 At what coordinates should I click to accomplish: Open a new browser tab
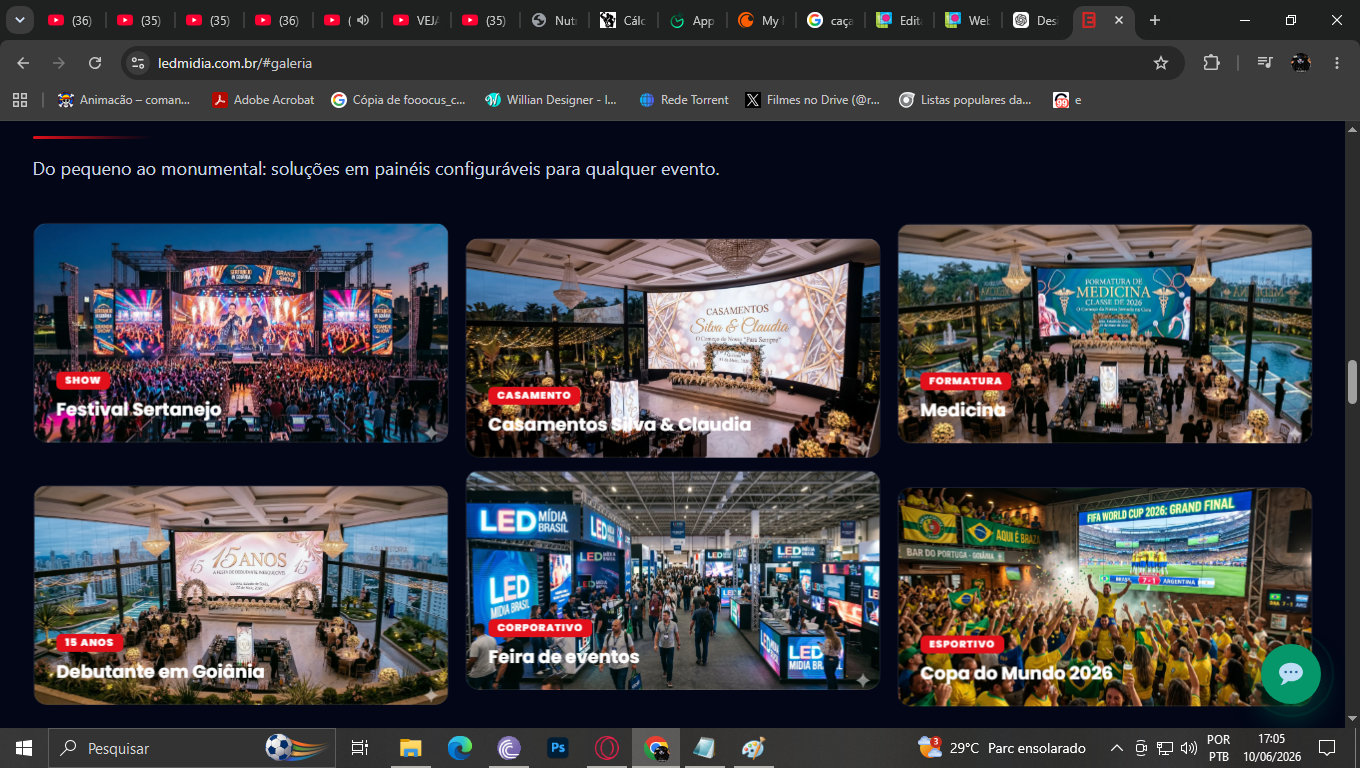[x=1155, y=20]
